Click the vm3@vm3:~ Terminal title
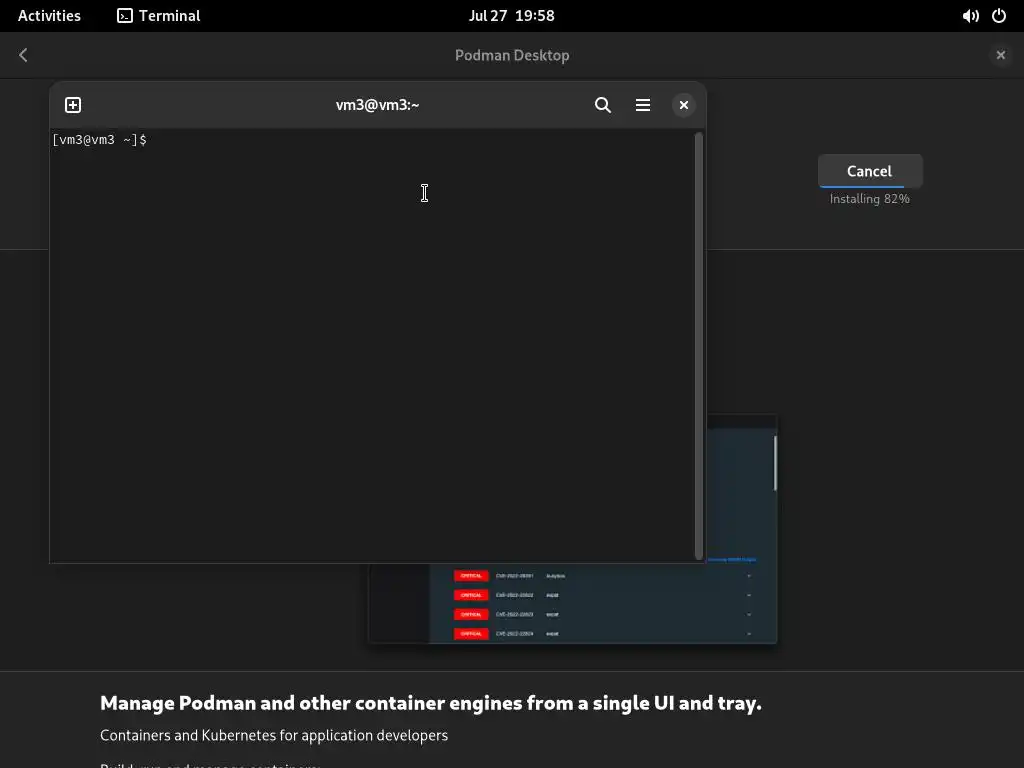 point(377,105)
